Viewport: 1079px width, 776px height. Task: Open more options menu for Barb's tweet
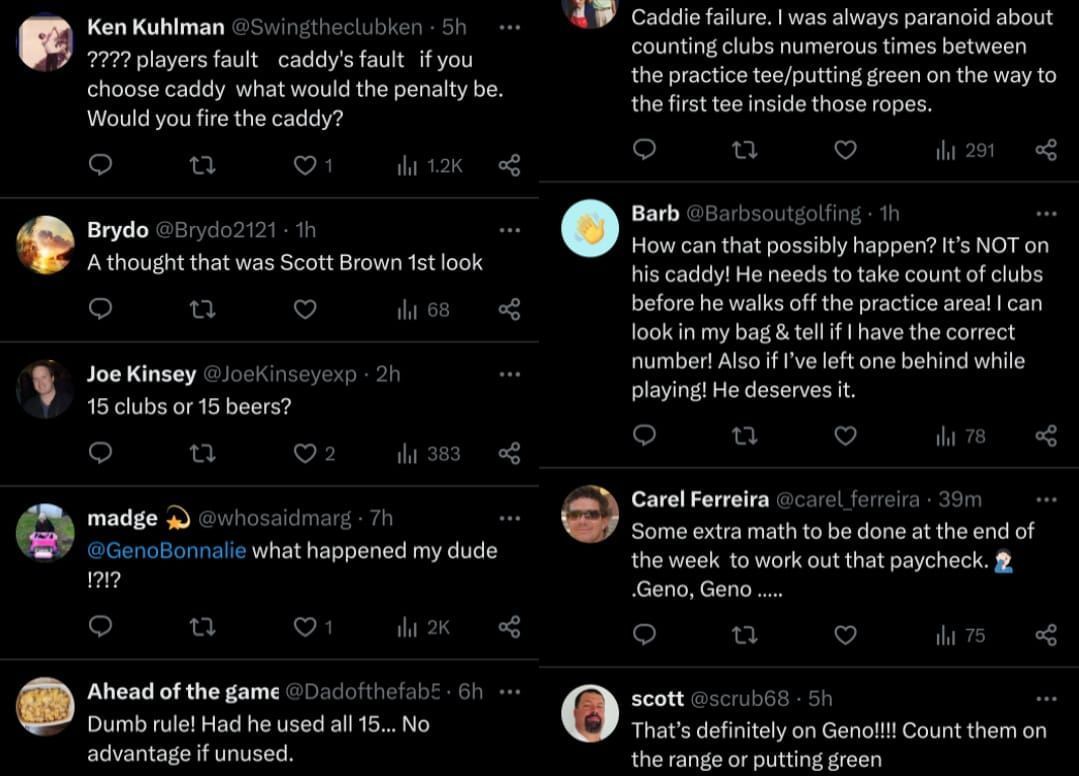click(1046, 213)
